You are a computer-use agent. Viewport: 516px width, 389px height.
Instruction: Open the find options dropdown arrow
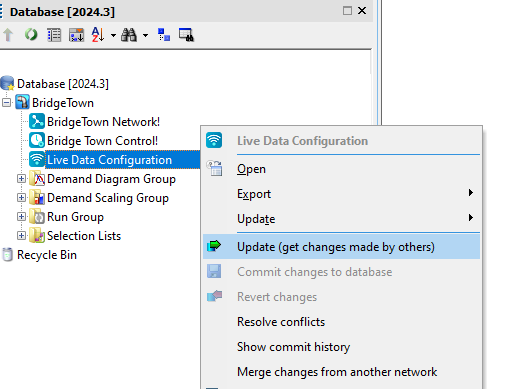tap(145, 35)
